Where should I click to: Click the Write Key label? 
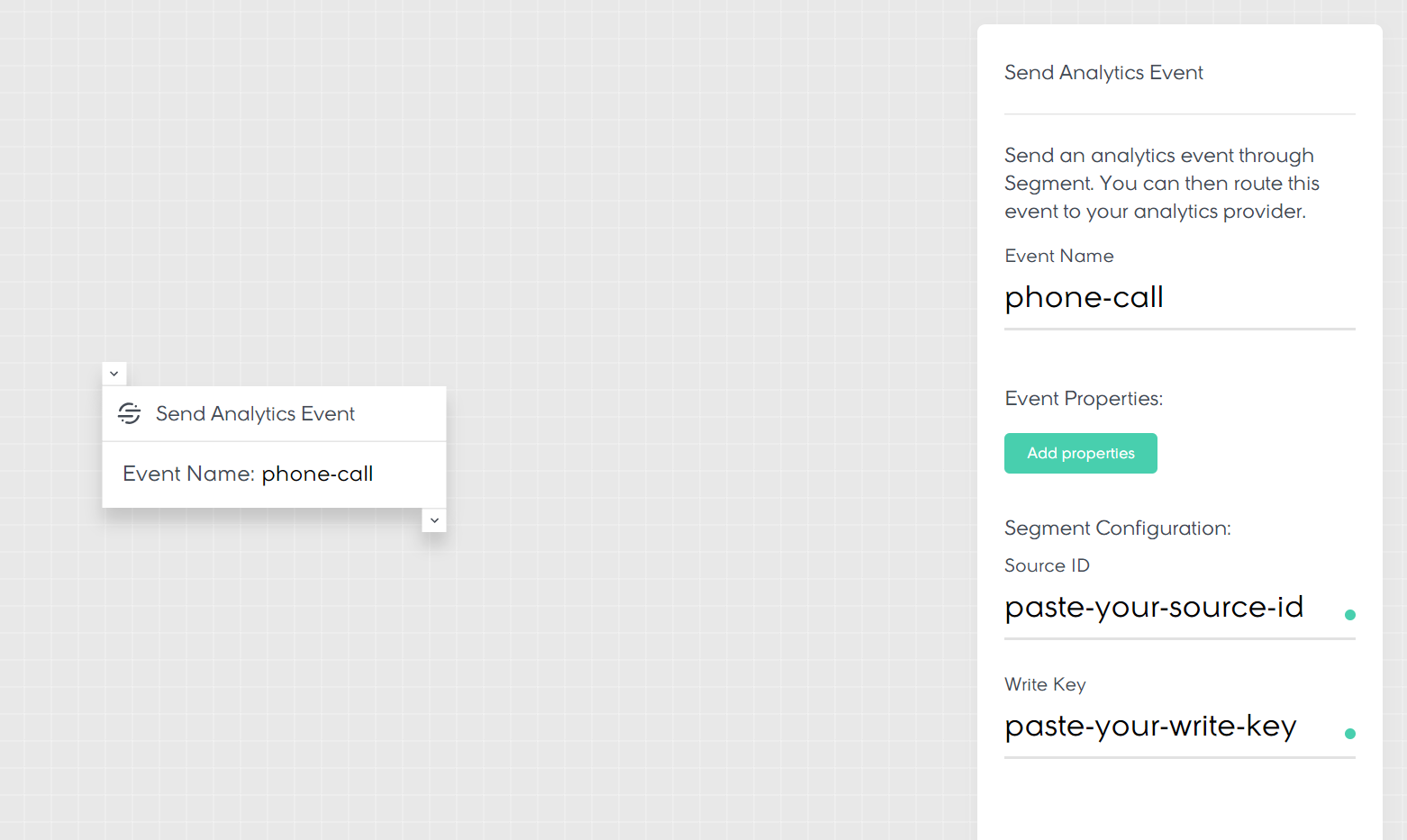pyautogui.click(x=1045, y=685)
